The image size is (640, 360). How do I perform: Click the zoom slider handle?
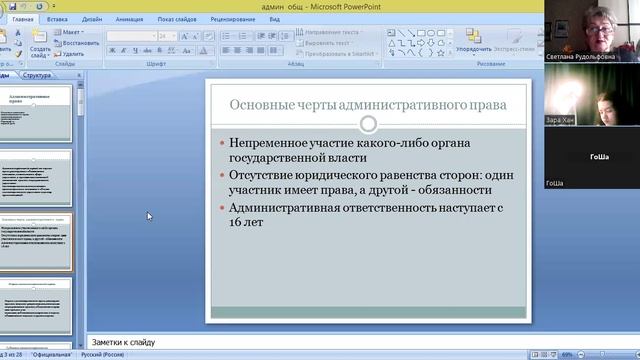tap(602, 355)
